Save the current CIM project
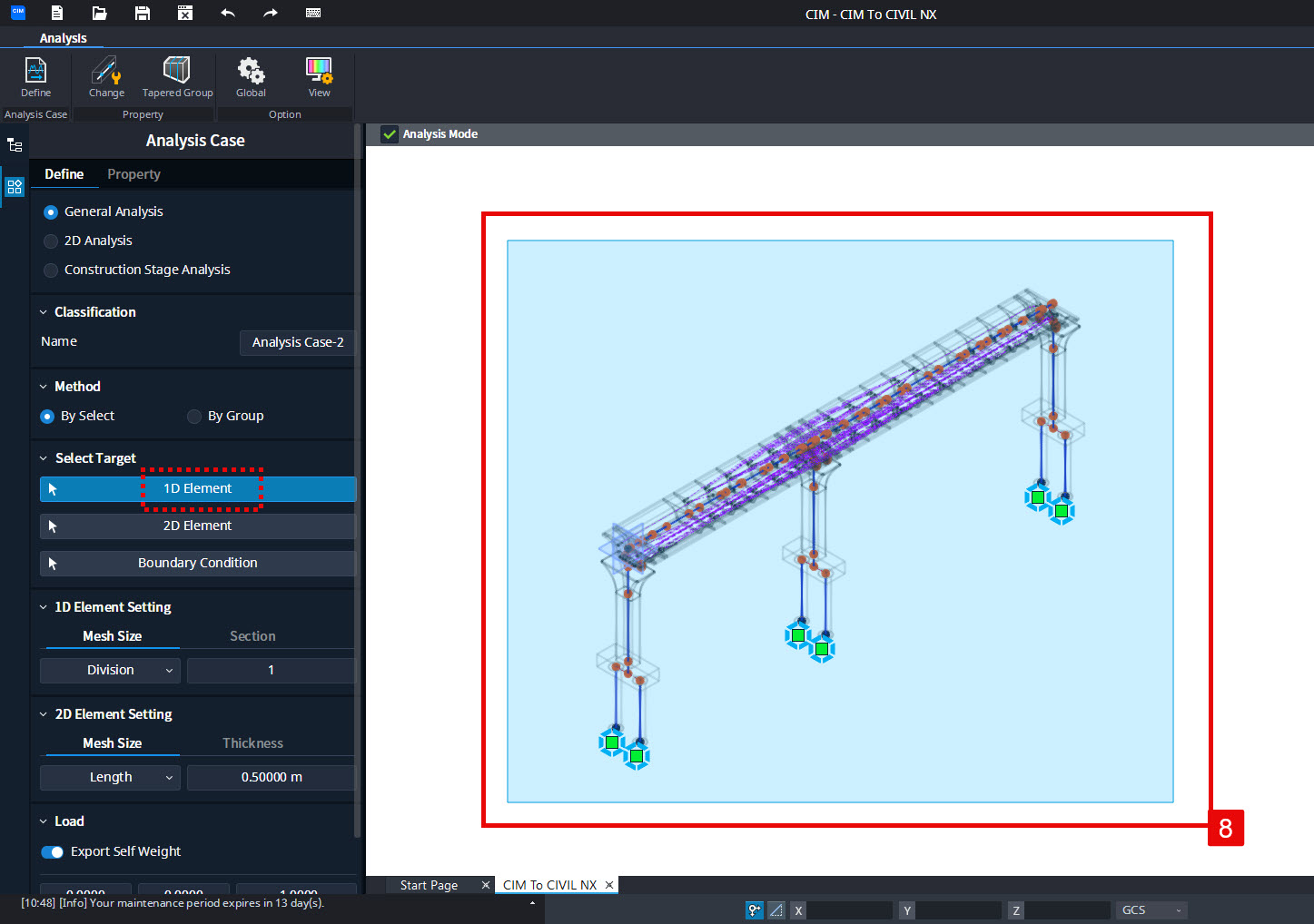 [142, 13]
